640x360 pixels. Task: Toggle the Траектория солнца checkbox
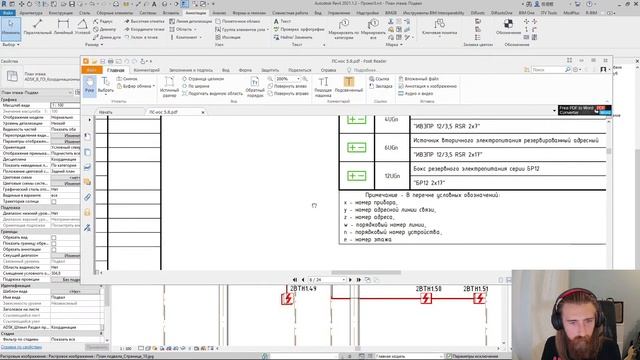pos(53,202)
